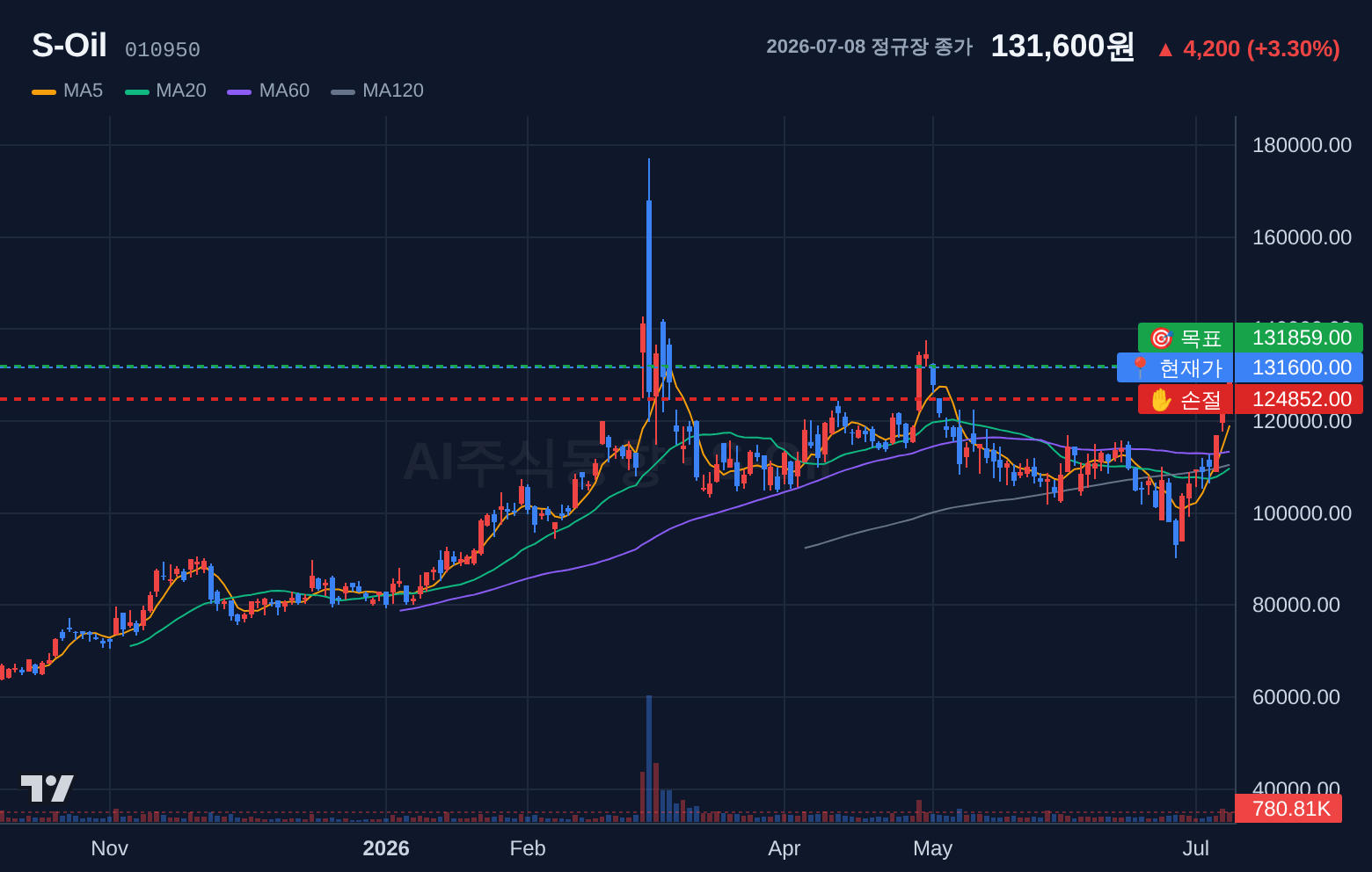Click the MA120 gray legend swatch
This screenshot has height=872, width=1372.
point(343,91)
